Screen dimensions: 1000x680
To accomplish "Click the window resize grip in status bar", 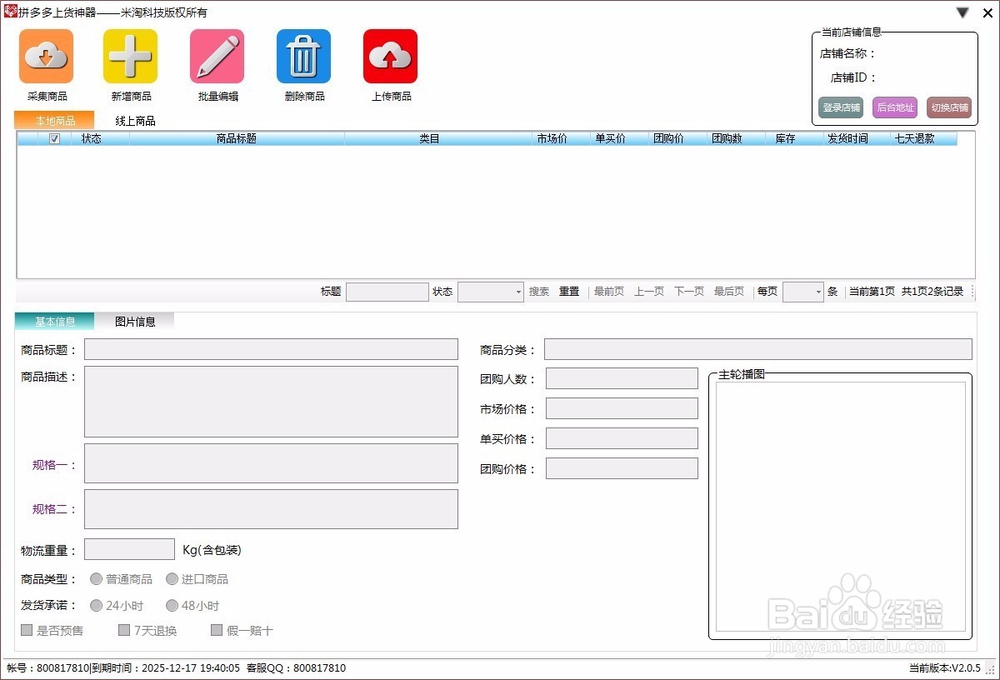I will click(991, 669).
